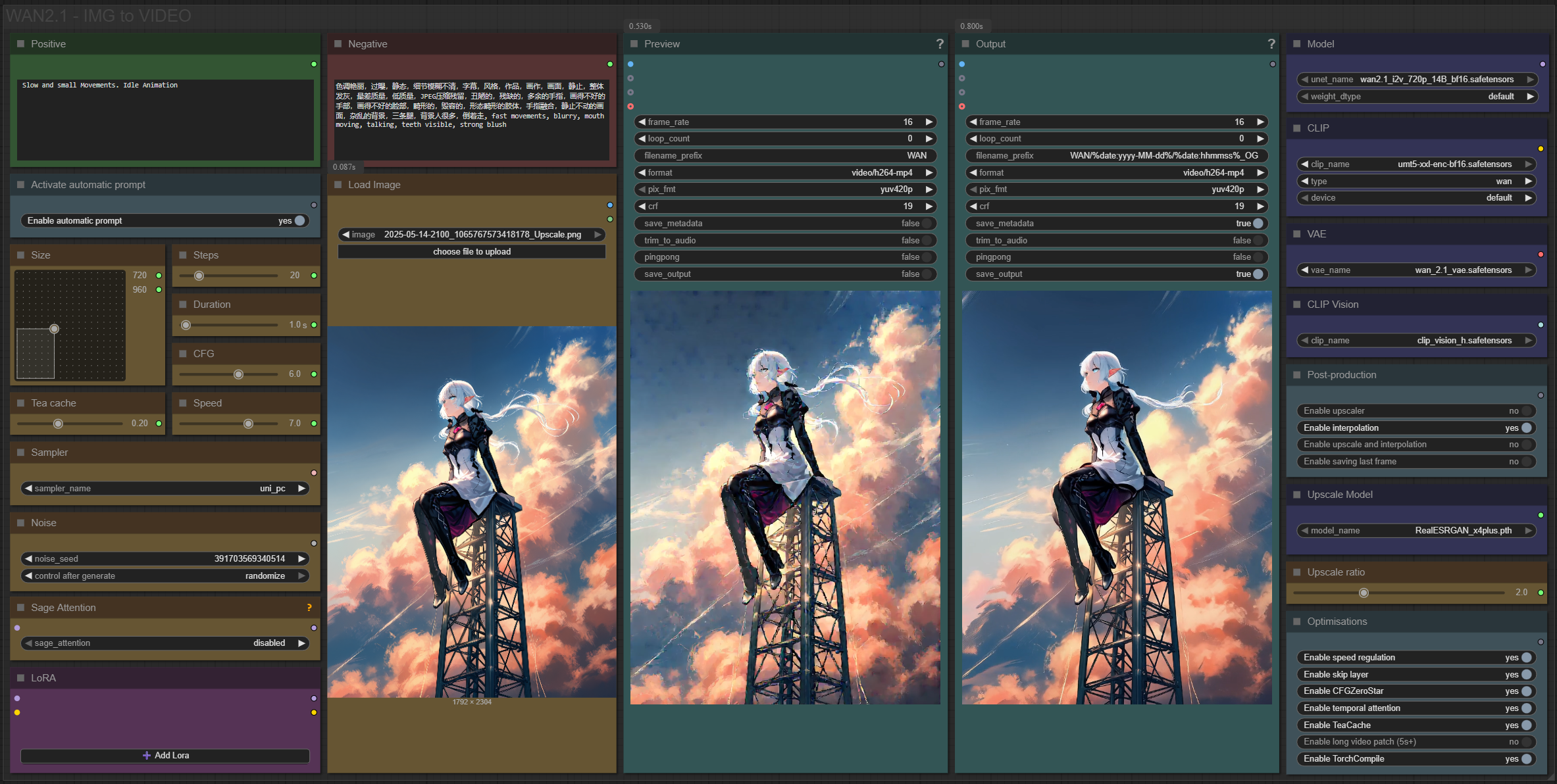Increase Preview frame_rate with right arrow

tap(929, 122)
